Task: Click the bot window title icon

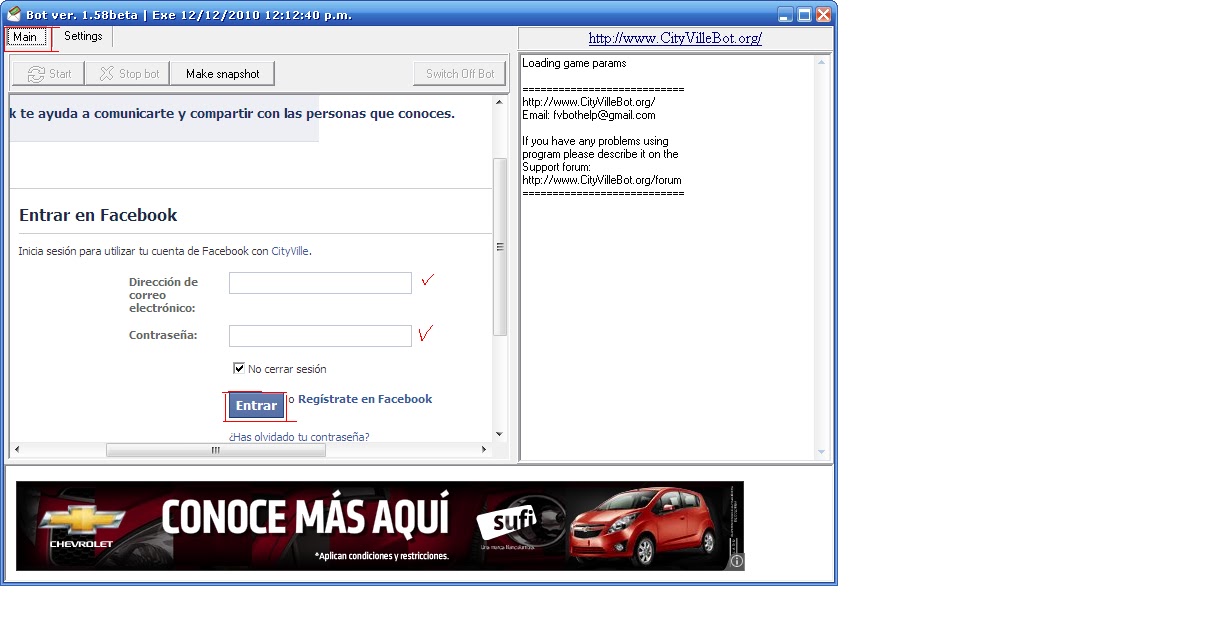Action: [14, 14]
